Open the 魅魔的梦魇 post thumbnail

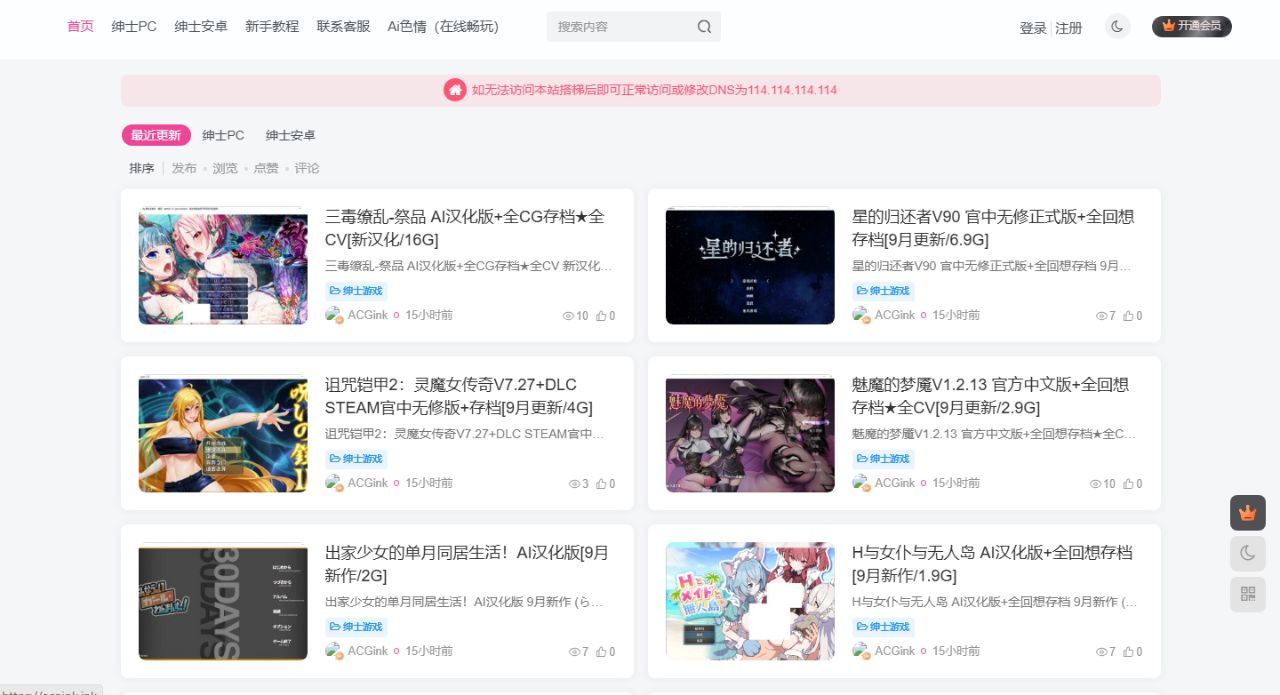pos(750,433)
